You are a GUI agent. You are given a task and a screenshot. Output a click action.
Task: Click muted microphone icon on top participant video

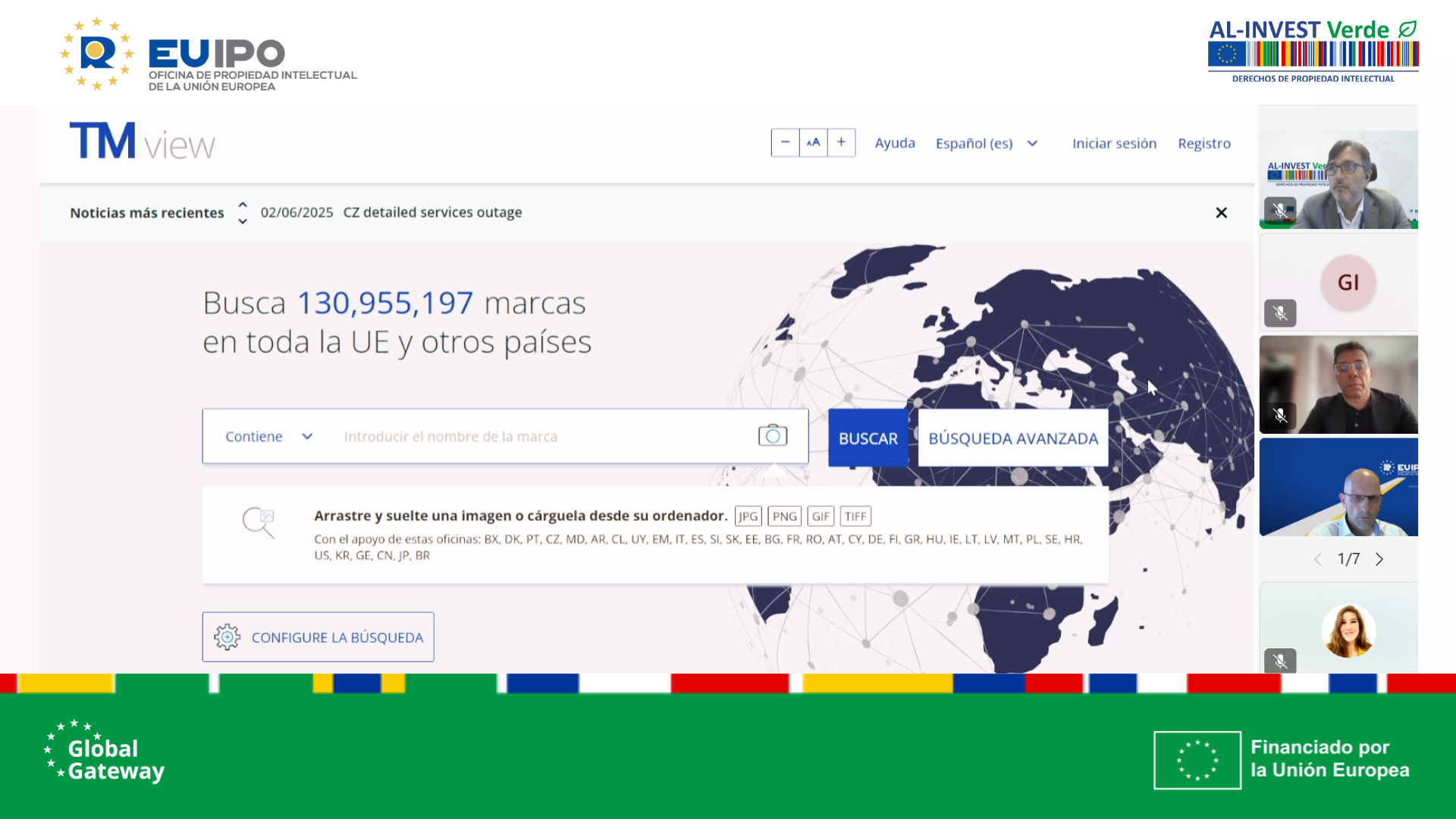(1280, 211)
